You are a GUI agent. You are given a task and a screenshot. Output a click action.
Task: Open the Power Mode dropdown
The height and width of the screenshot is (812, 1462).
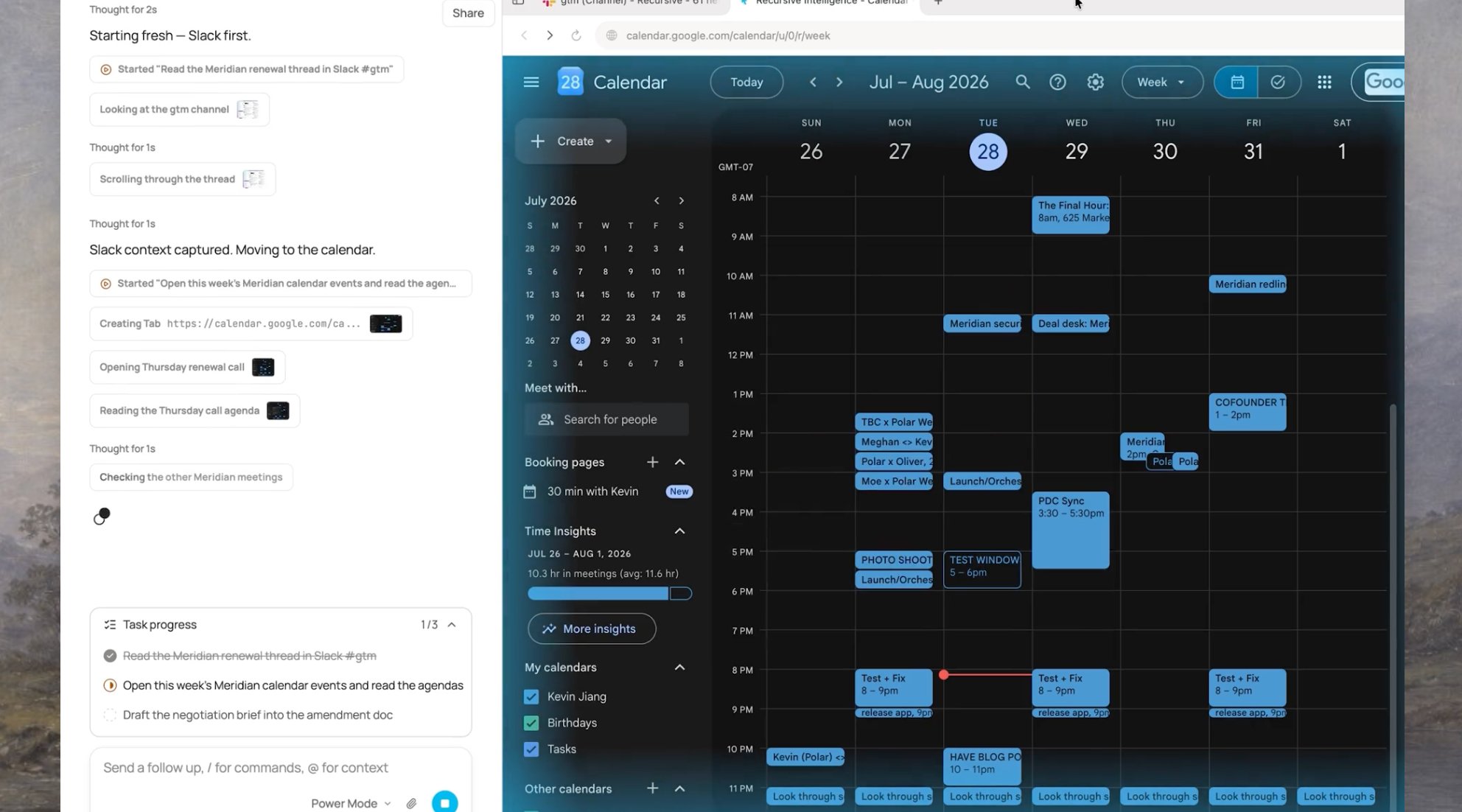tap(351, 803)
